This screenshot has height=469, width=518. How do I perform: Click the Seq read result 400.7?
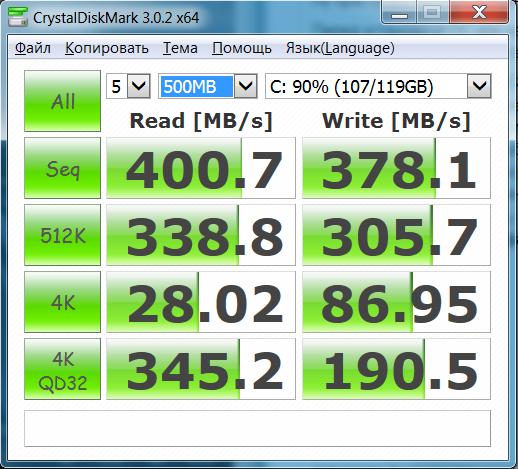[201, 168]
